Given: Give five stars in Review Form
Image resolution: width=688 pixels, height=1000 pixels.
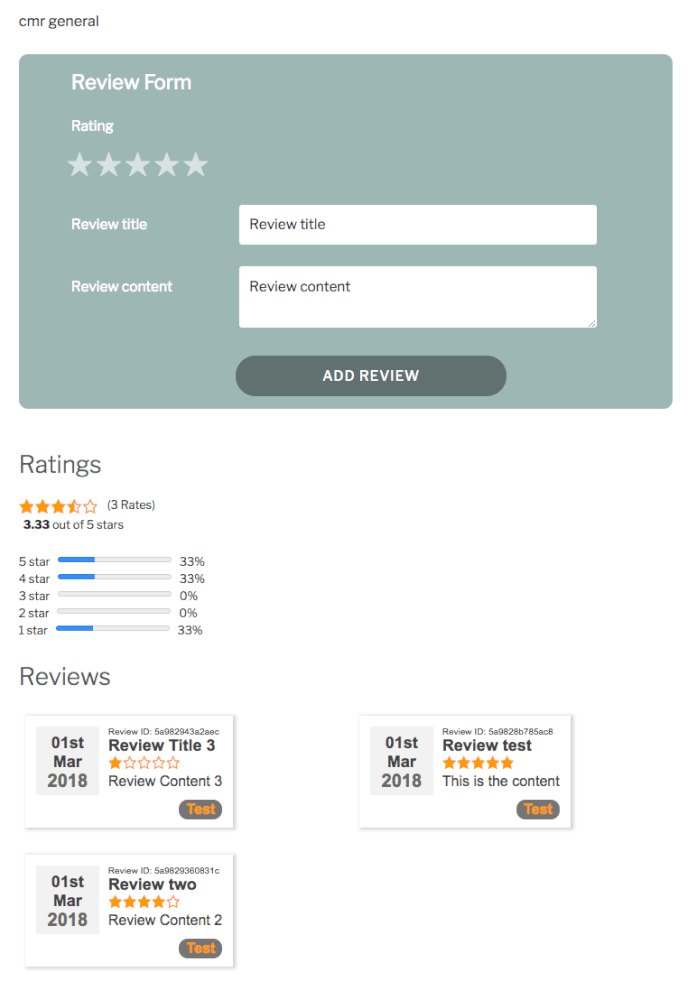Looking at the screenshot, I should [196, 165].
